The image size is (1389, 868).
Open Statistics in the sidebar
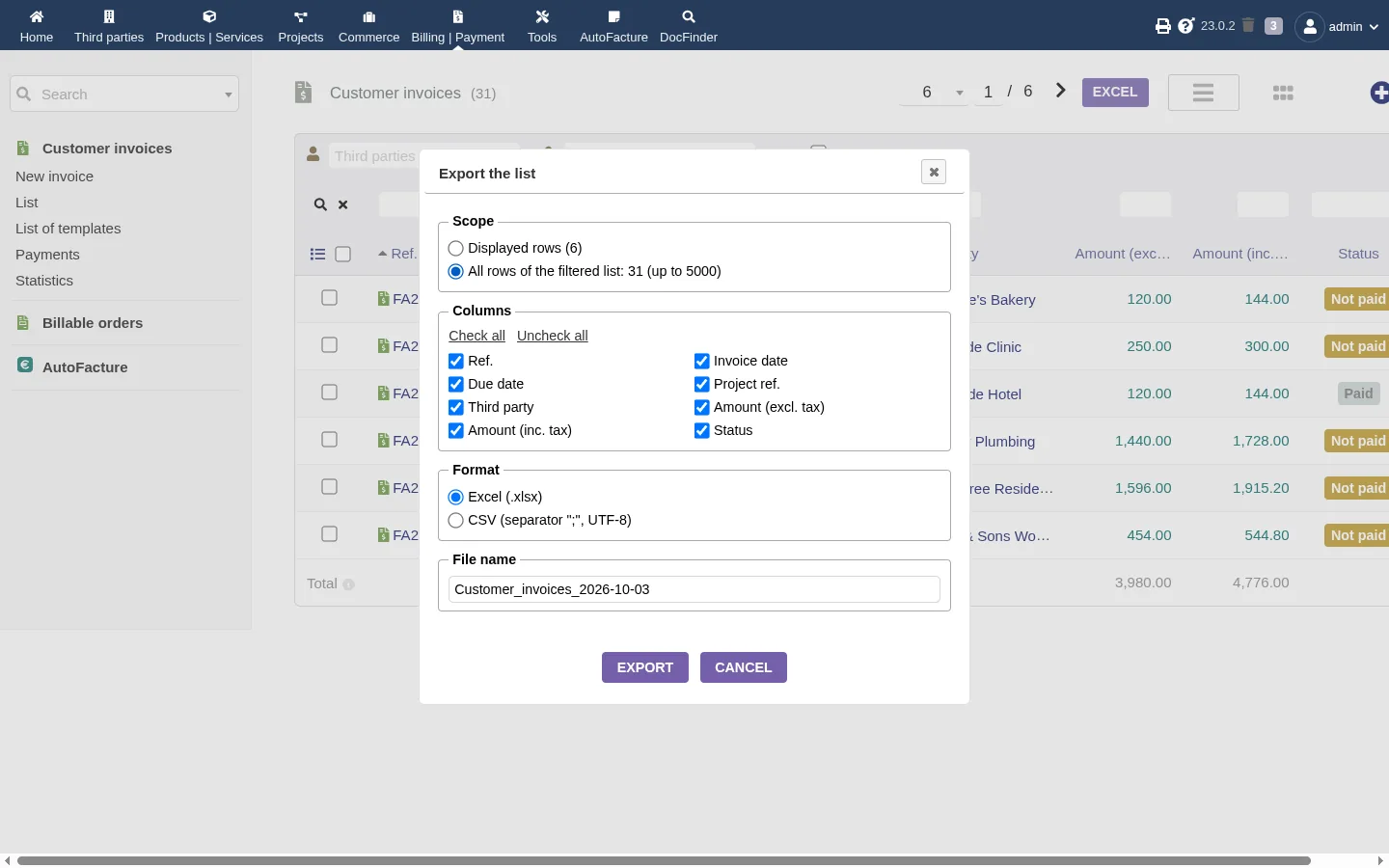click(44, 281)
